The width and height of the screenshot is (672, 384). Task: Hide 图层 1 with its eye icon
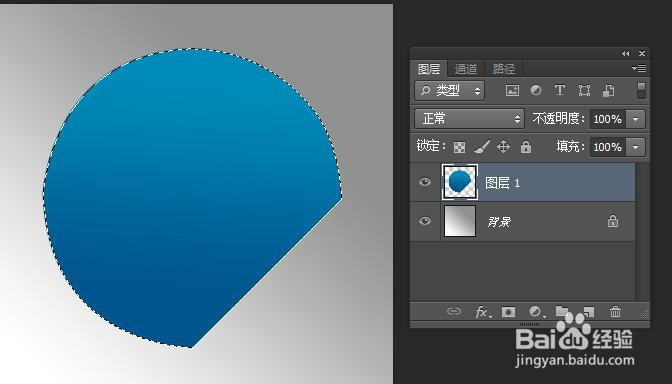pyautogui.click(x=425, y=182)
